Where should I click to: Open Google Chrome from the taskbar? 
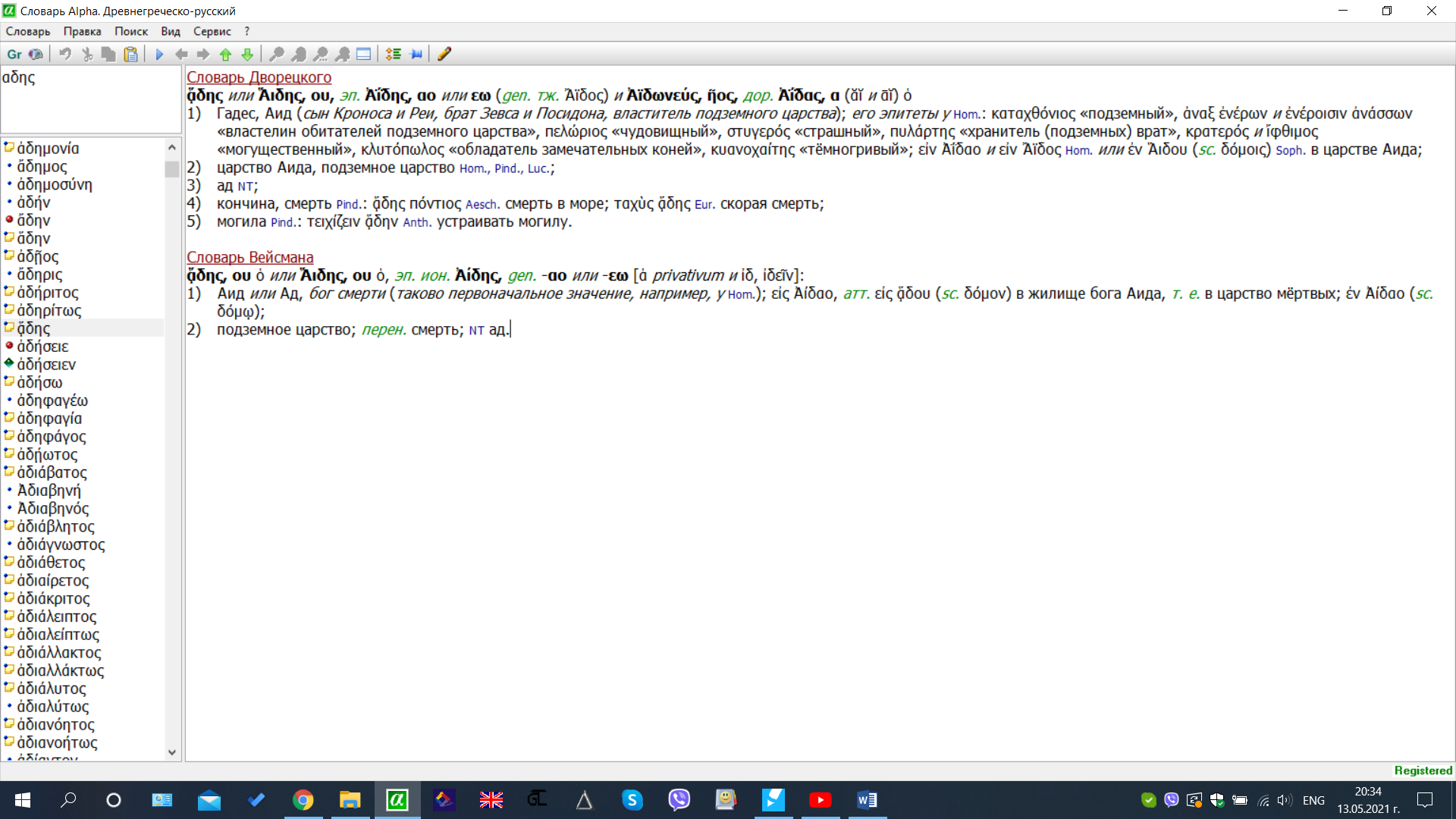point(303,800)
